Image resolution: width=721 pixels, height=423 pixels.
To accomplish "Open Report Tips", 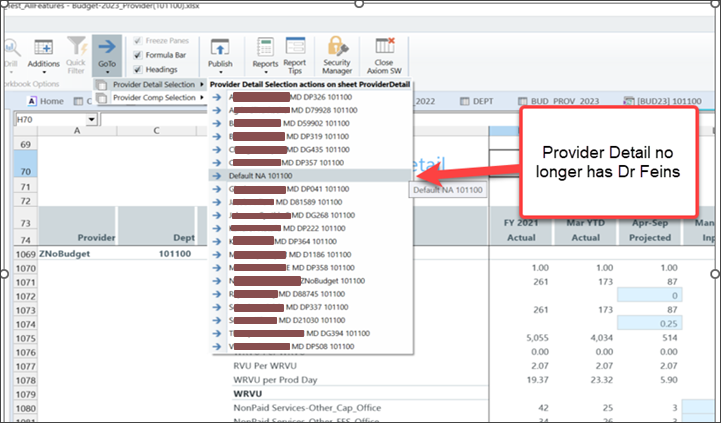I will [x=295, y=52].
